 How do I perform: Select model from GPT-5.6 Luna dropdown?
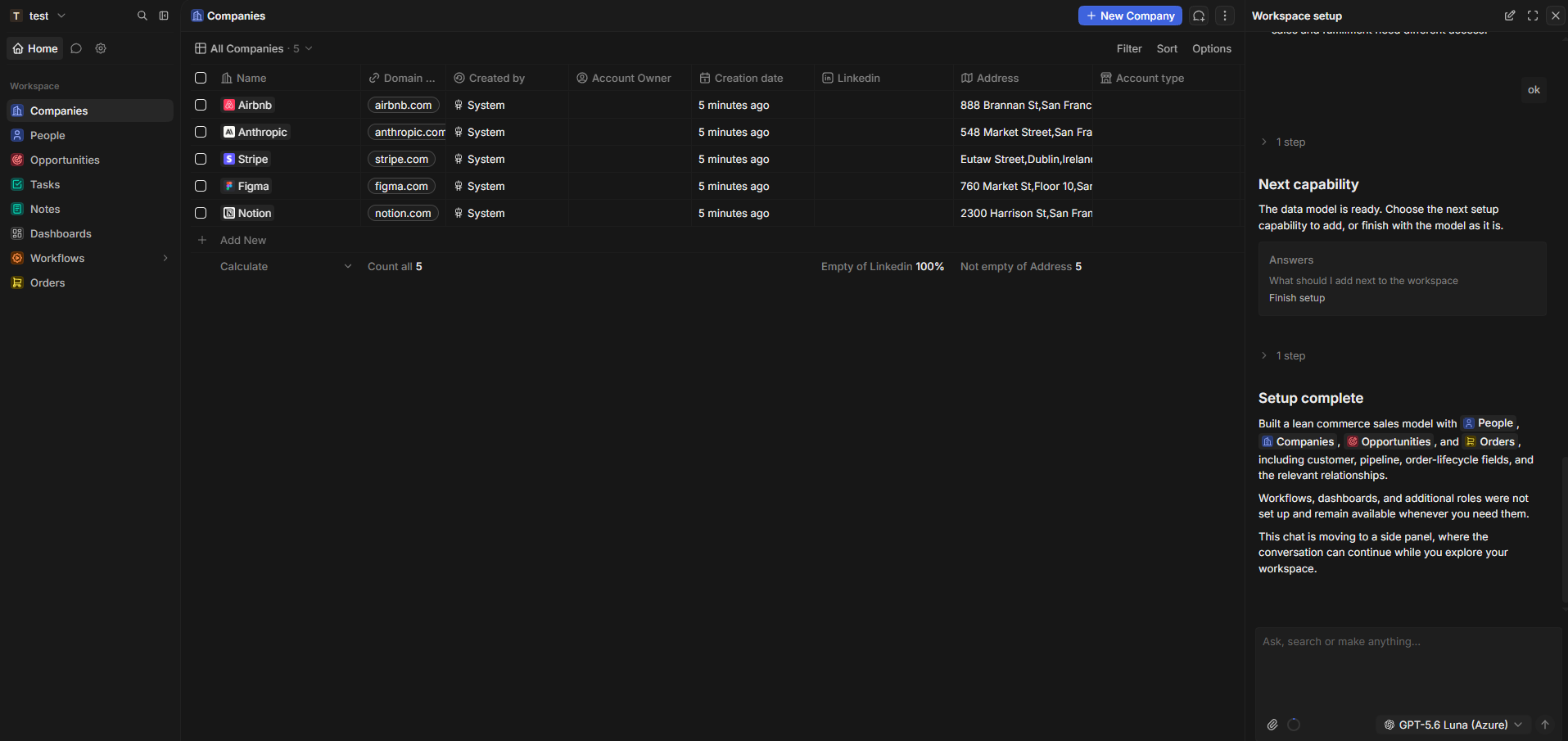1453,725
